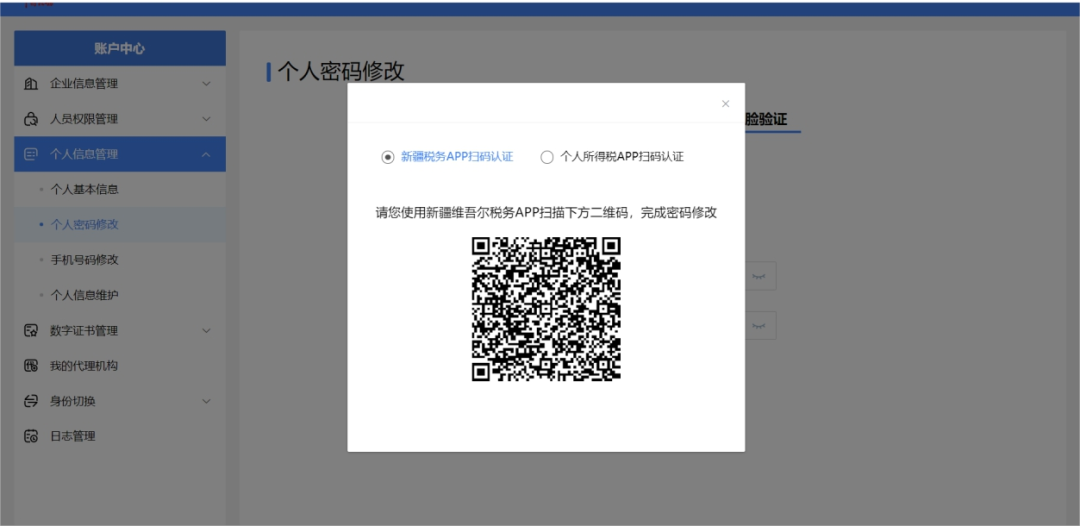Screen dimensions: 1080x526
Task: Click the 企业信息管理 building icon
Action: point(31,84)
